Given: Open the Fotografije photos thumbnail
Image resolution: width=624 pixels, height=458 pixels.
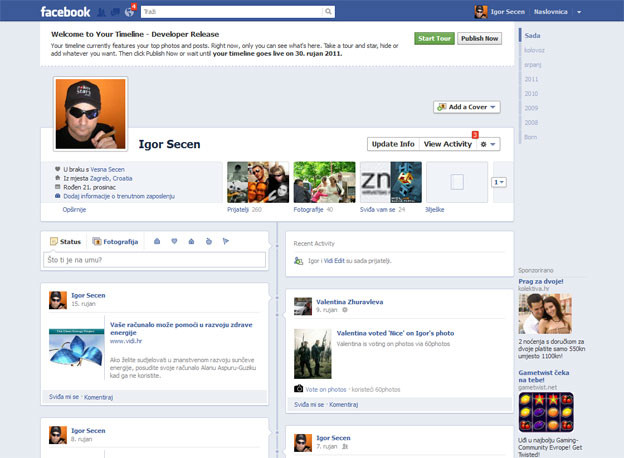Looking at the screenshot, I should (x=324, y=182).
